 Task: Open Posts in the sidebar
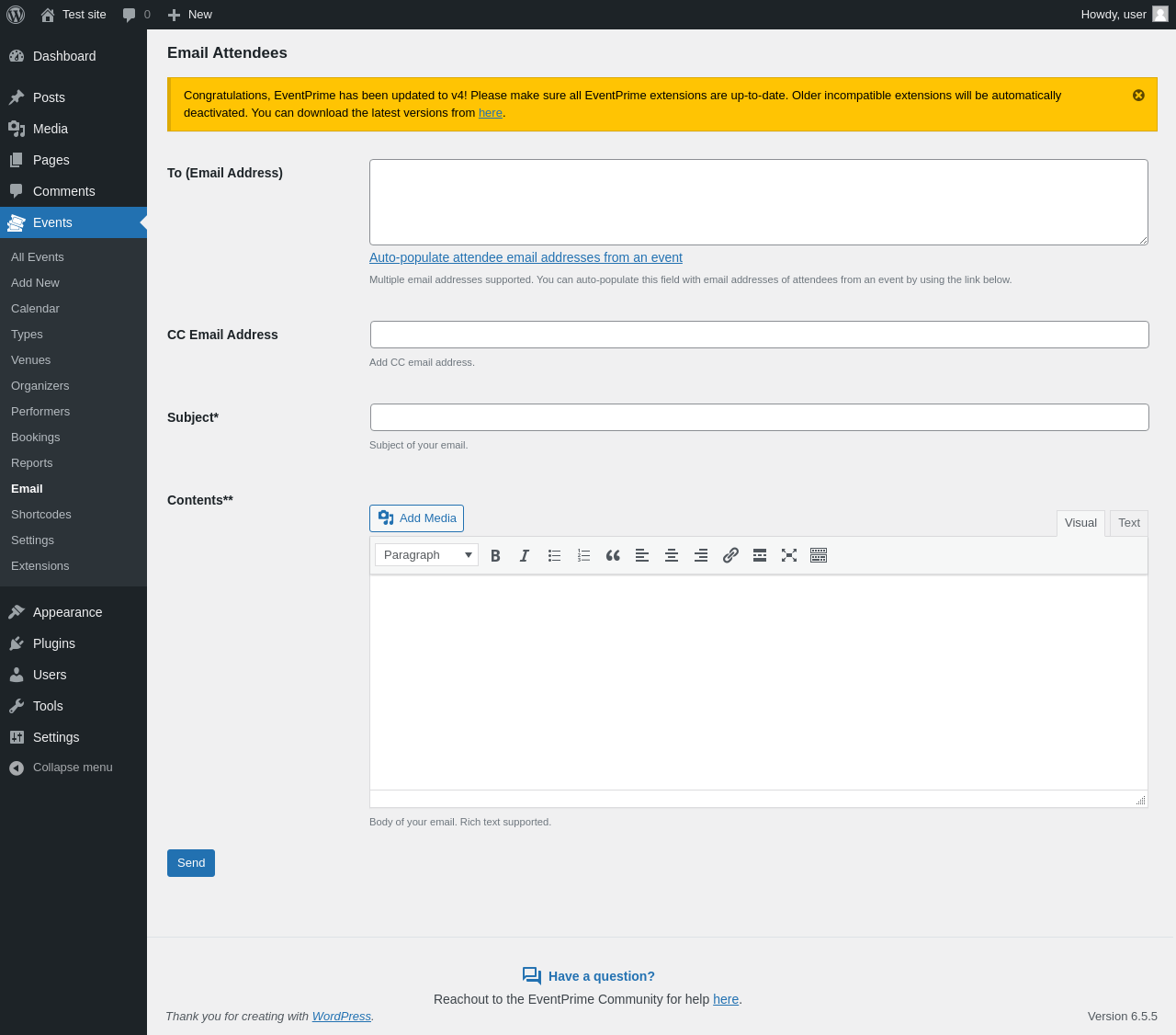click(73, 97)
